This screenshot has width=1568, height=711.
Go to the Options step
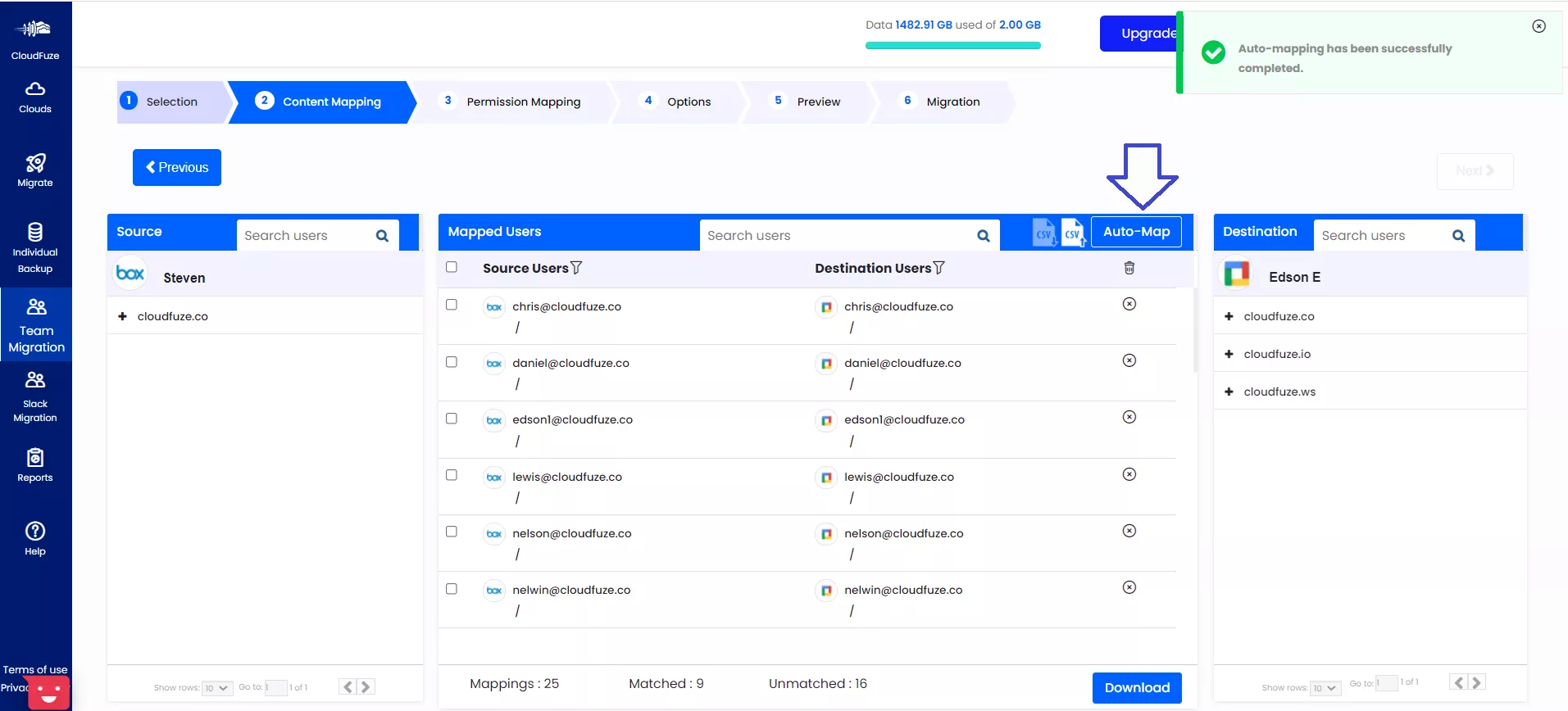(x=679, y=102)
